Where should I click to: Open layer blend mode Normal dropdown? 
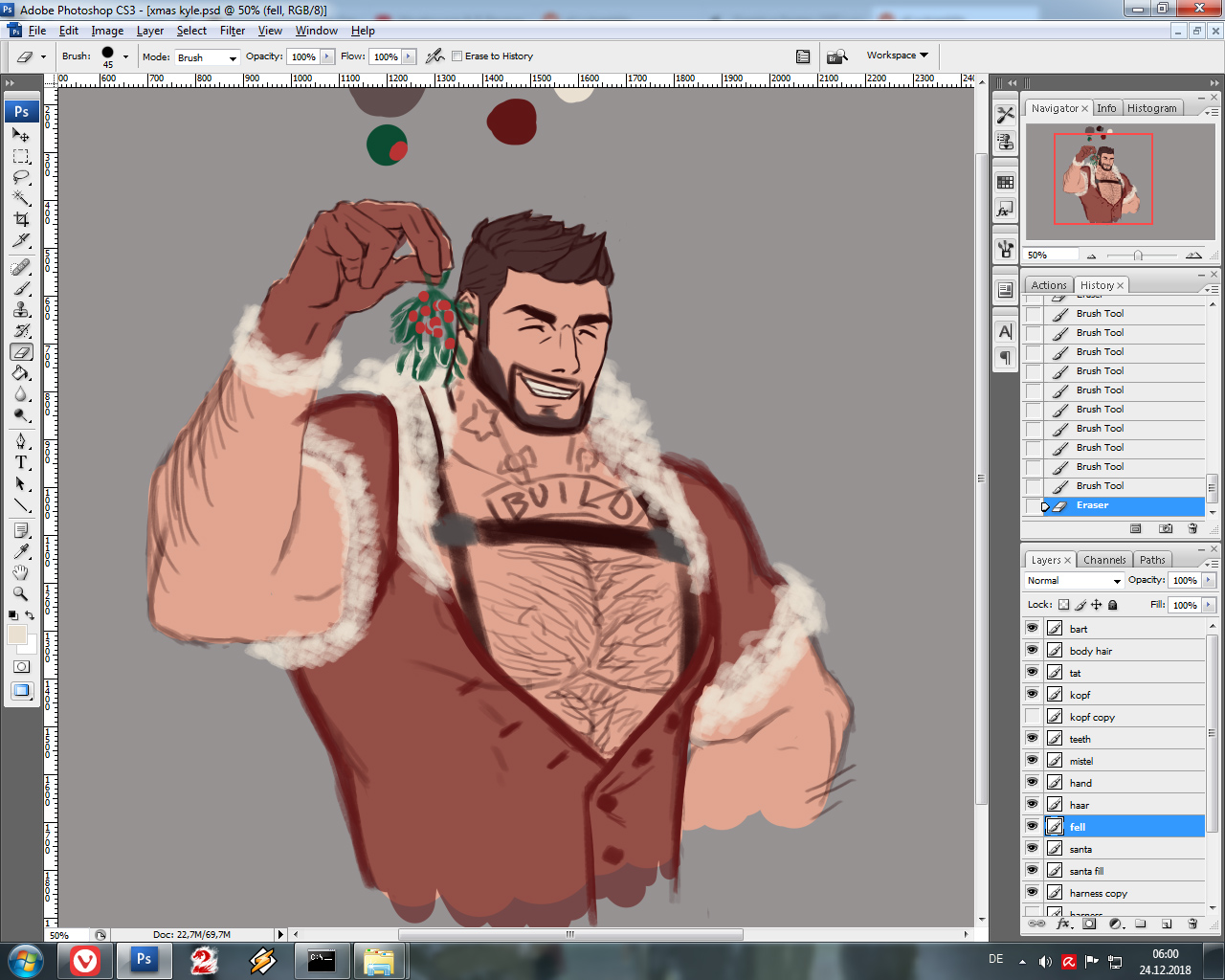click(1074, 581)
